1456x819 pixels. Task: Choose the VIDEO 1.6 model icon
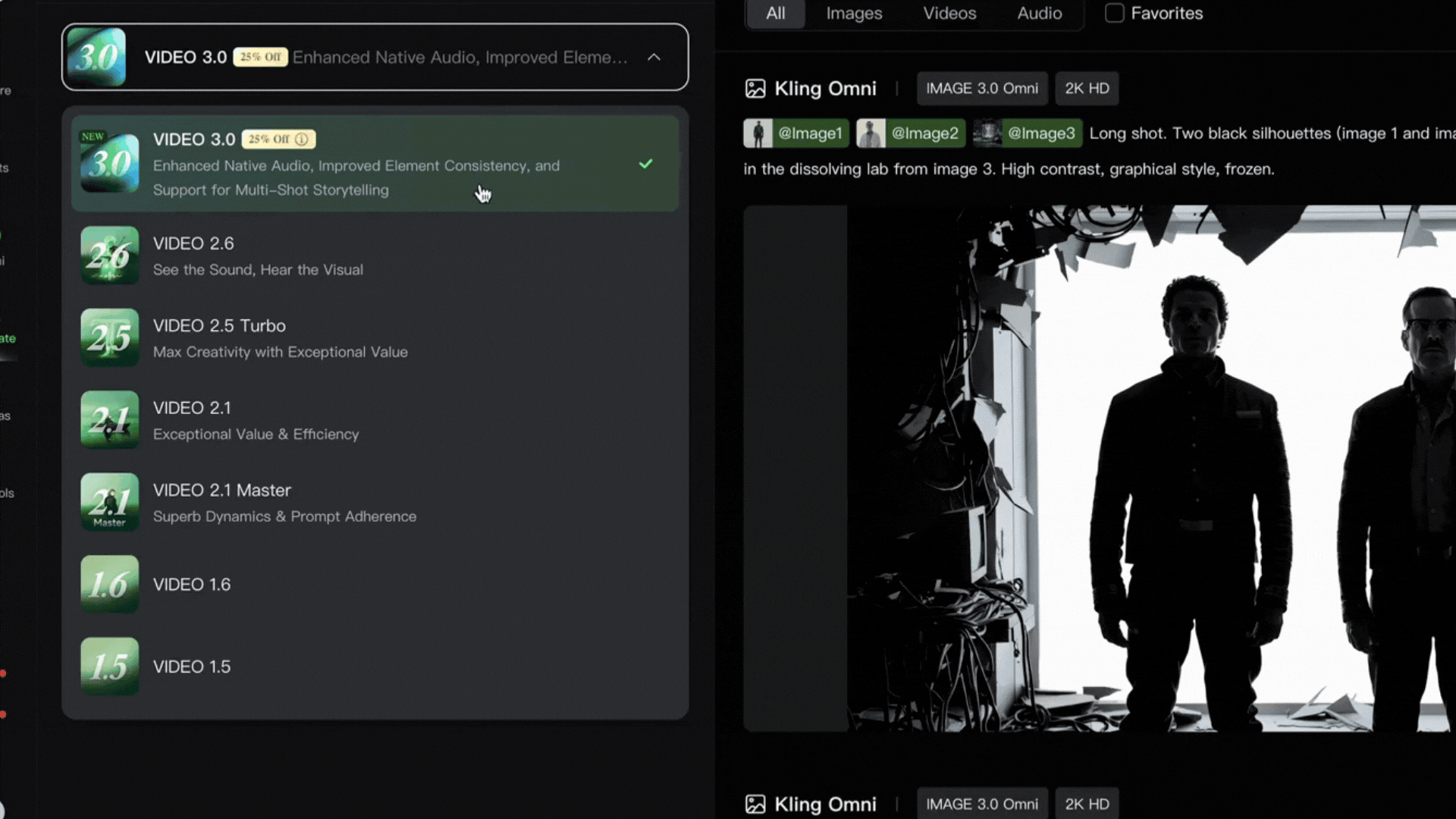tap(110, 584)
